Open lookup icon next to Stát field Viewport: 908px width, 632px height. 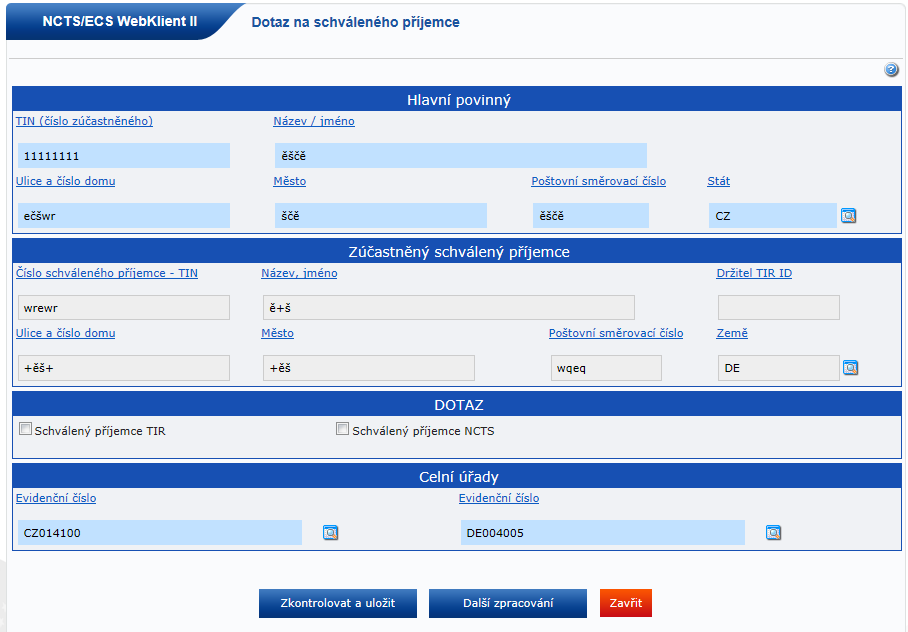848,215
